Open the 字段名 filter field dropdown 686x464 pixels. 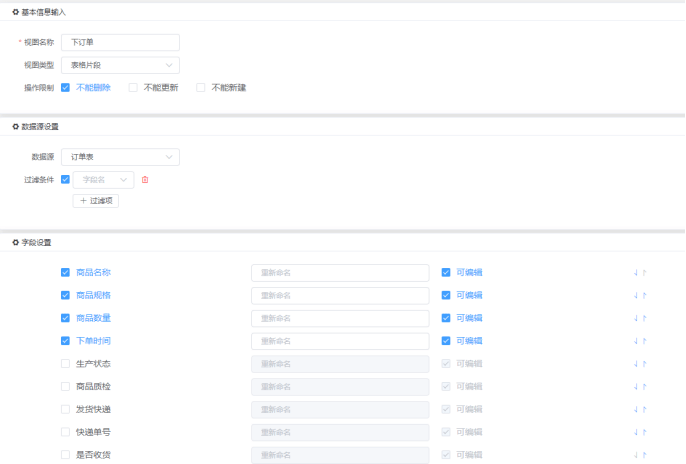[x=103, y=180]
